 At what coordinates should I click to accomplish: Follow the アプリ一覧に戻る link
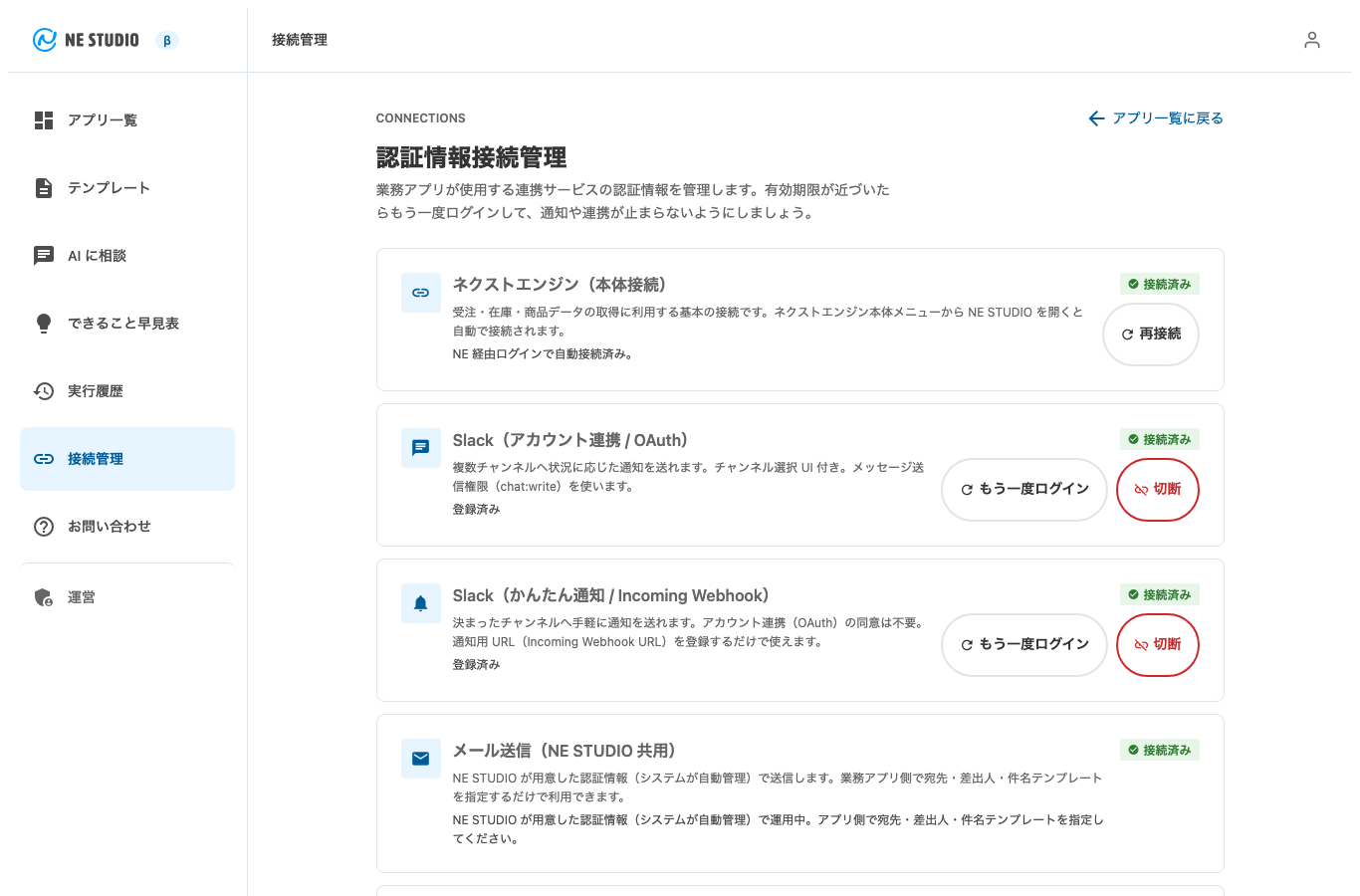(1156, 118)
